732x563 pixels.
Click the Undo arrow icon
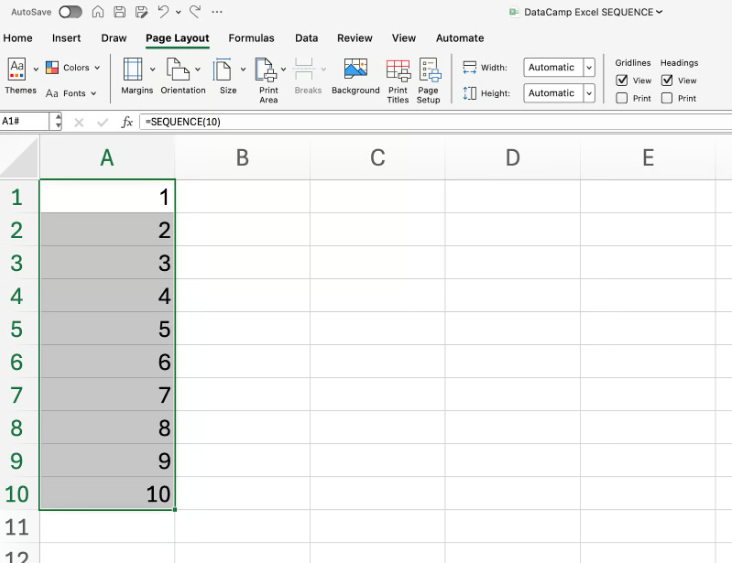click(x=163, y=12)
